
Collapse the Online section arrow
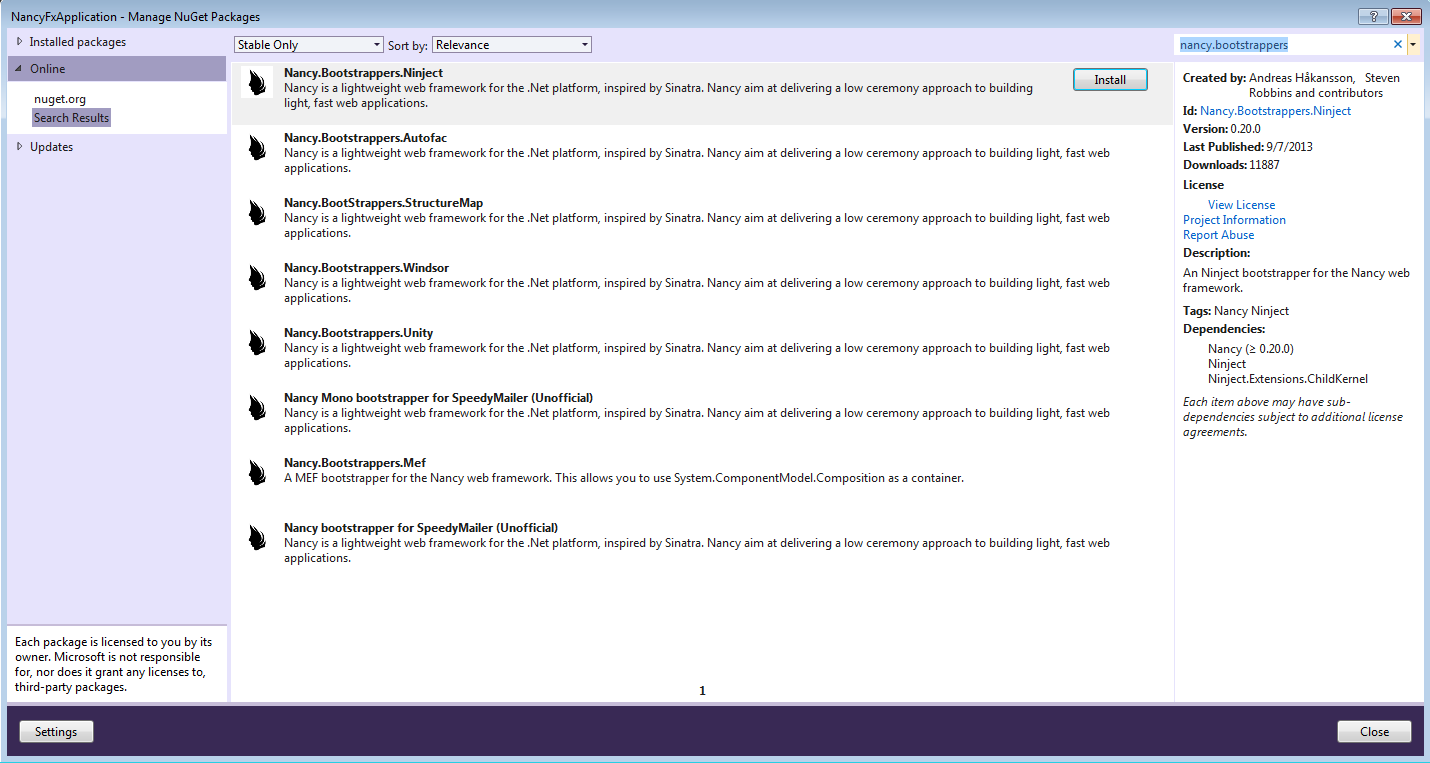click(19, 69)
